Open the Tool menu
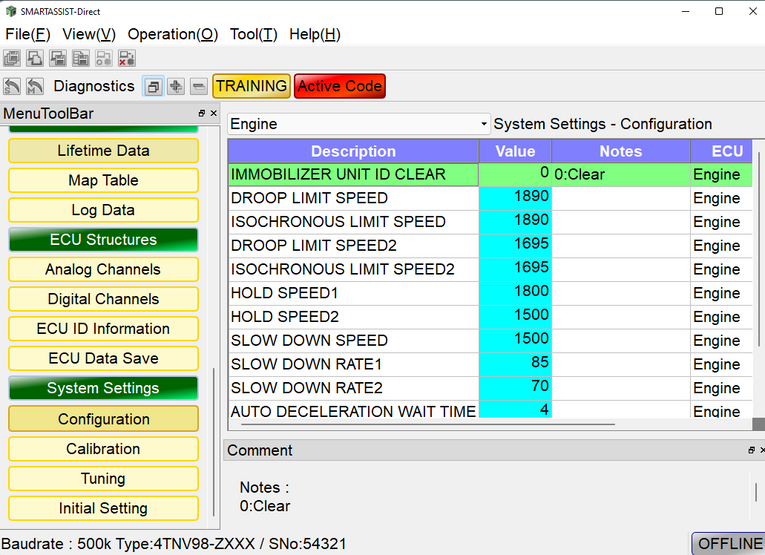 pos(253,34)
